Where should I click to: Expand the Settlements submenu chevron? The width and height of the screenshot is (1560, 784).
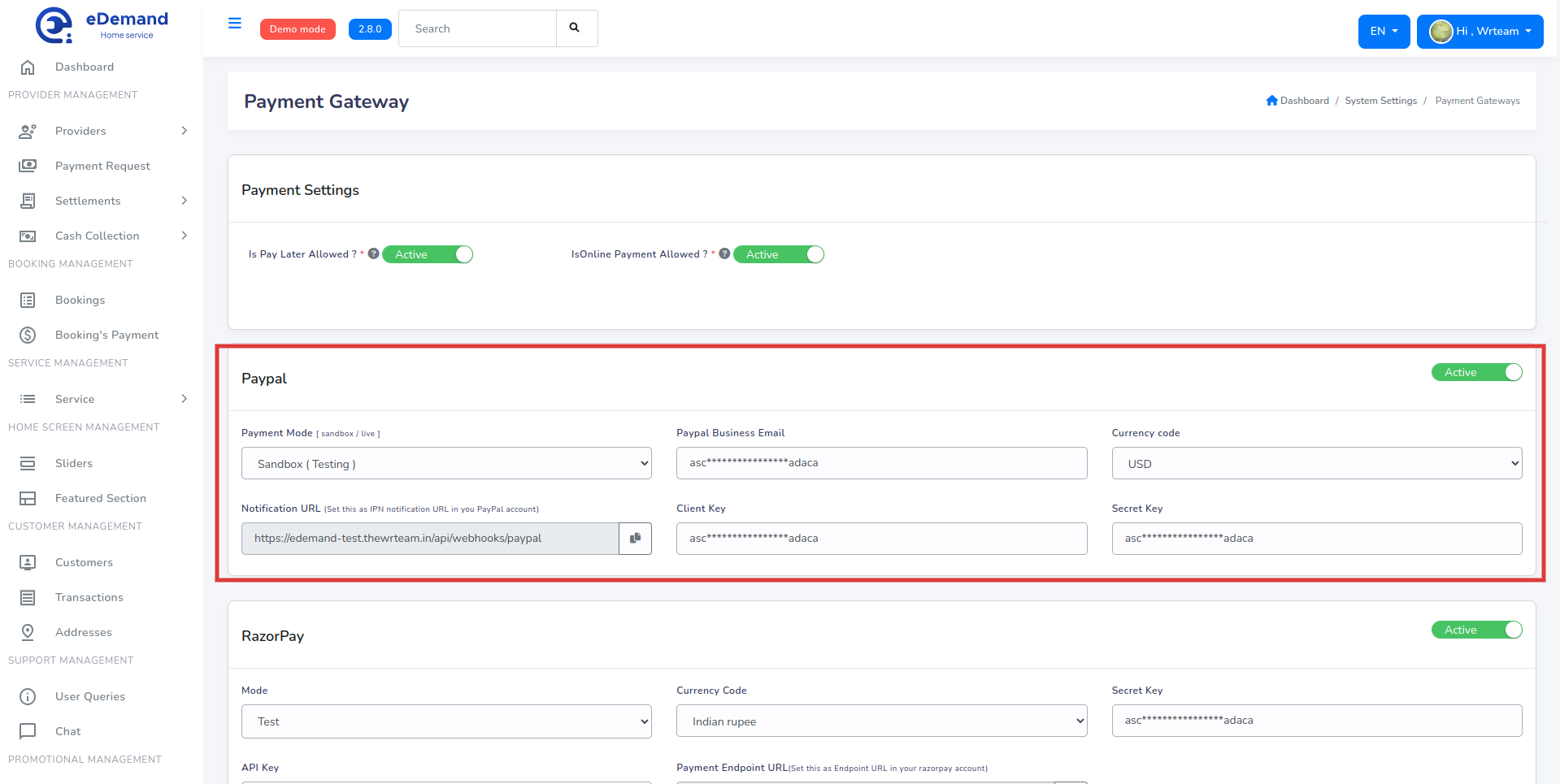[x=185, y=201]
